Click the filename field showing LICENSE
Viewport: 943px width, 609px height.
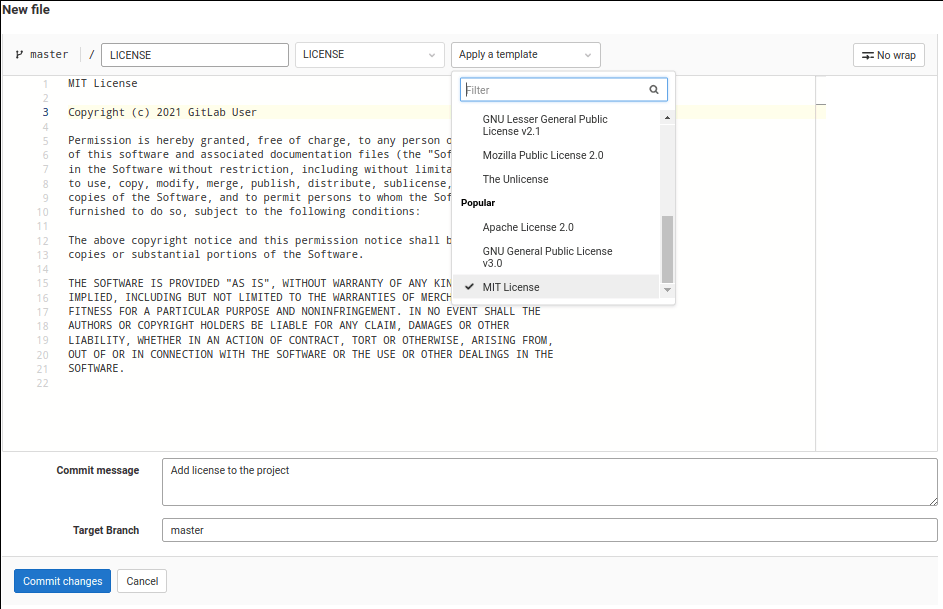tap(194, 54)
